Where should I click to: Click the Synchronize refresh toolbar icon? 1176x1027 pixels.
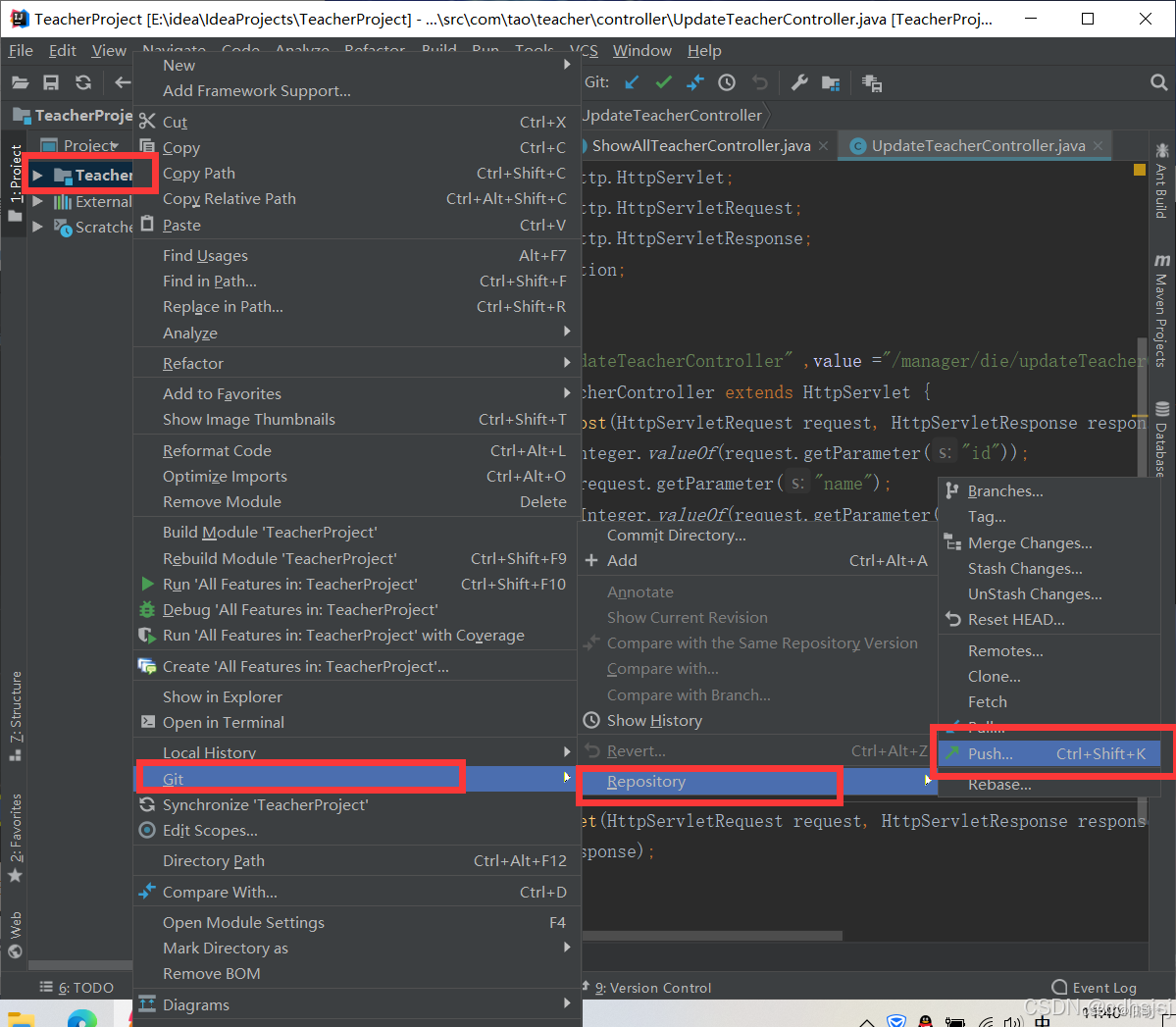pyautogui.click(x=83, y=82)
